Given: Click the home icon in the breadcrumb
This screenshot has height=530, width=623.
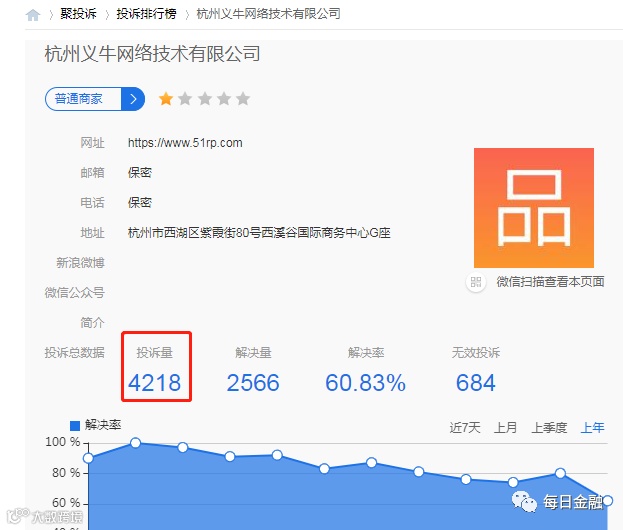Looking at the screenshot, I should click(33, 15).
